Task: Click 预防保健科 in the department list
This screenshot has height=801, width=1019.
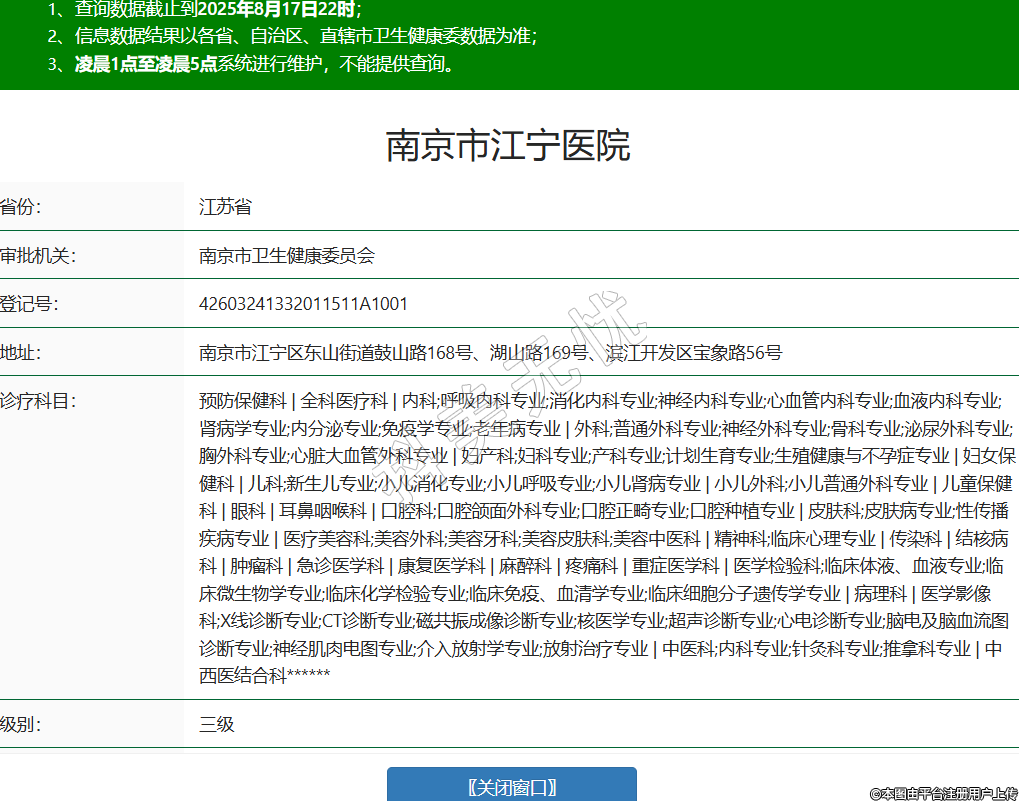Action: click(x=243, y=401)
